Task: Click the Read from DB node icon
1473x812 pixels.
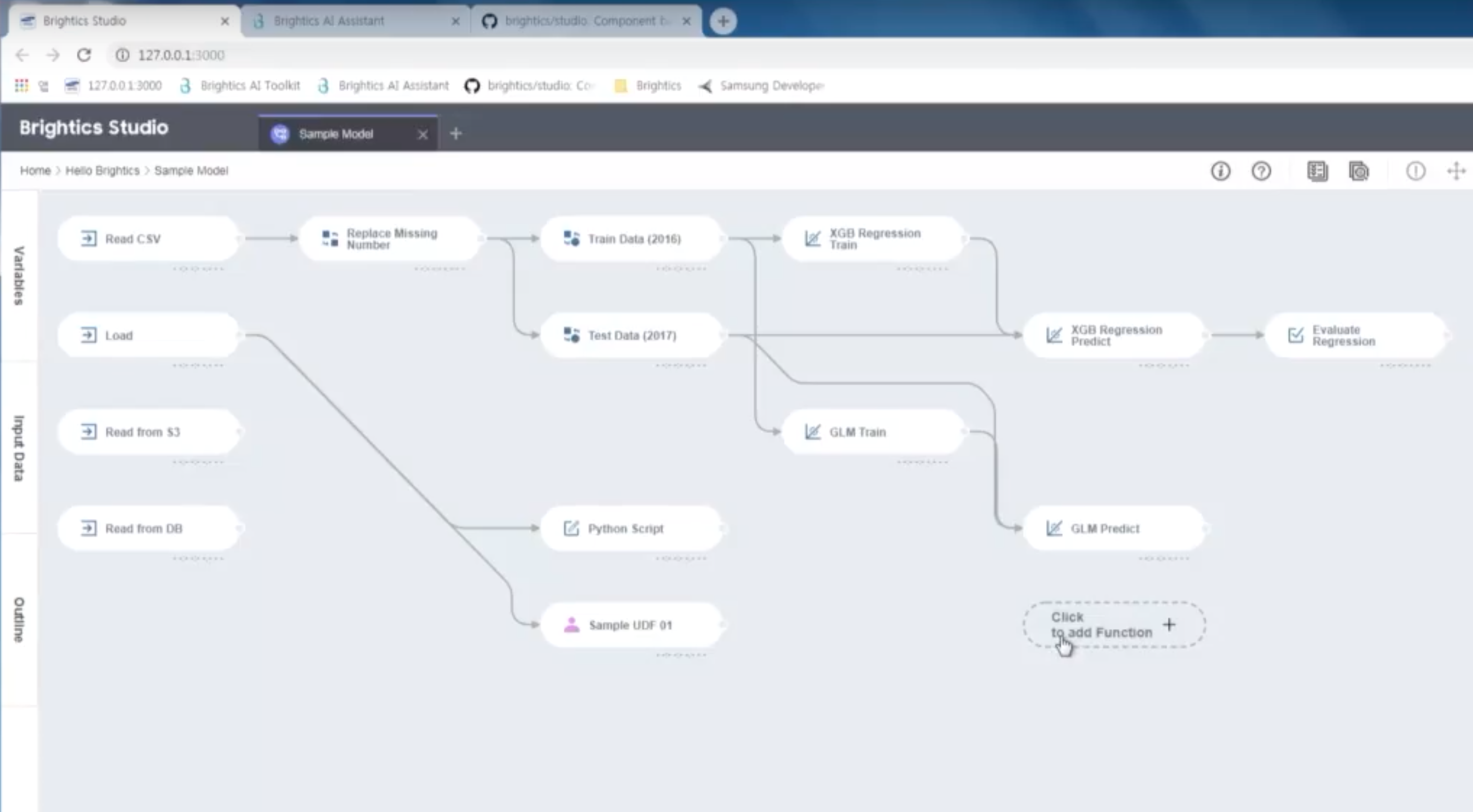Action: click(89, 528)
